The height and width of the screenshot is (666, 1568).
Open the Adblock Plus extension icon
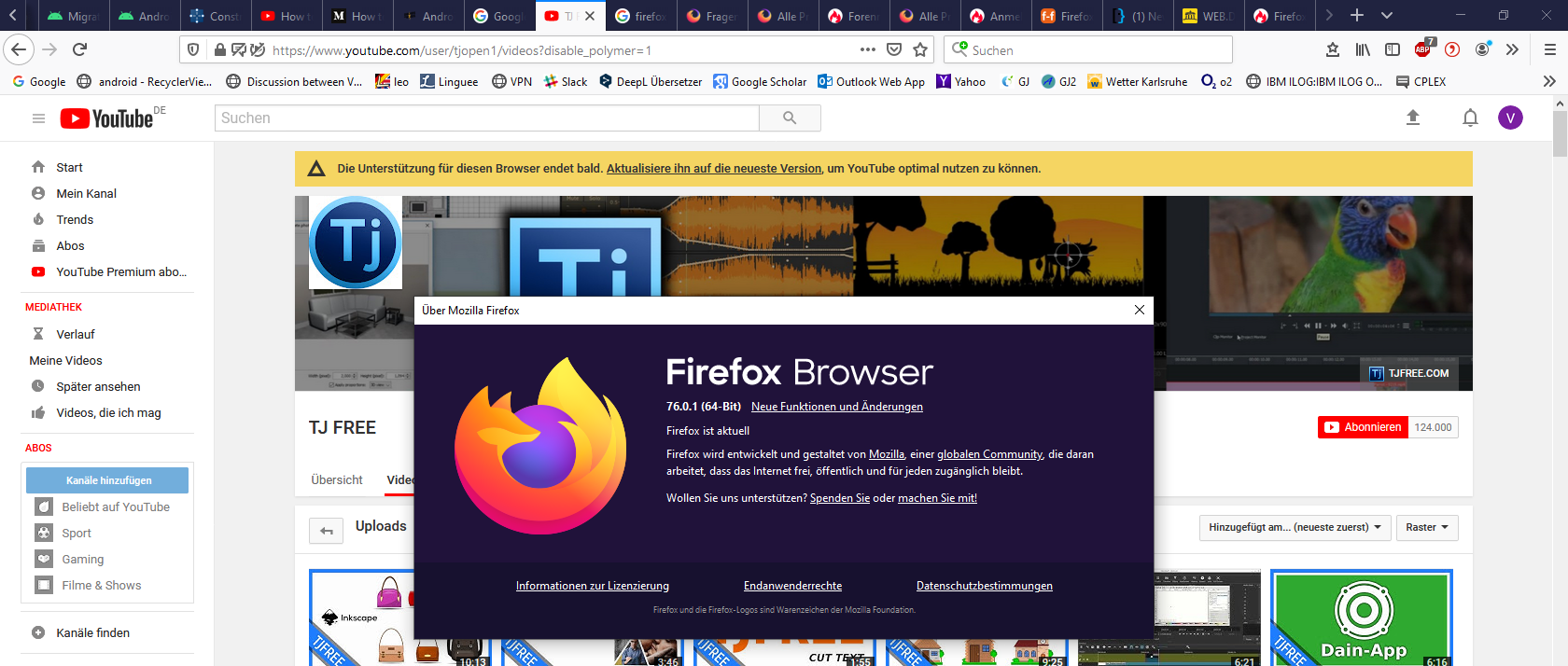(1422, 49)
